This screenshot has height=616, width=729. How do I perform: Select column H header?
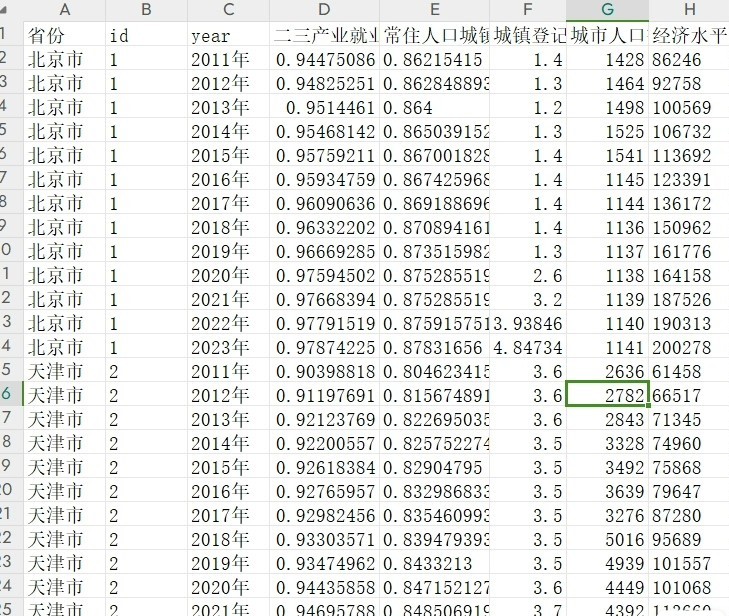[x=689, y=10]
